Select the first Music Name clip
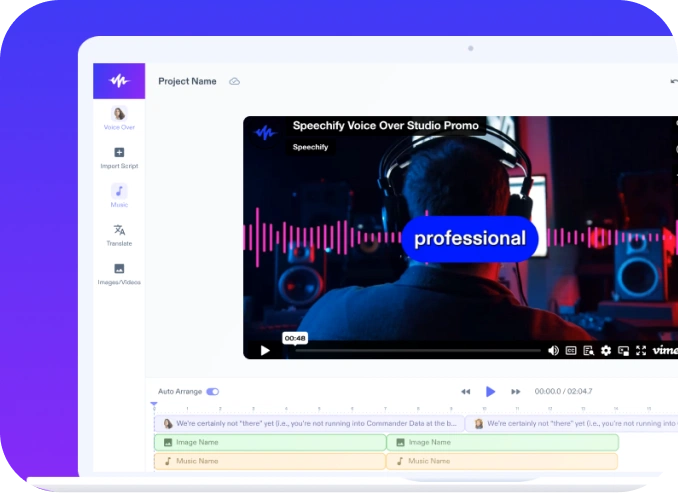The image size is (678, 493). [269, 461]
